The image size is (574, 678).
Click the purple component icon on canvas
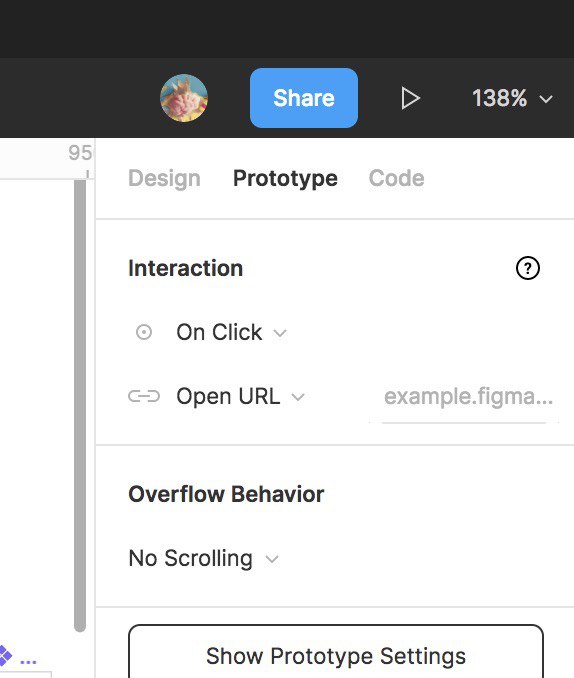[4, 655]
